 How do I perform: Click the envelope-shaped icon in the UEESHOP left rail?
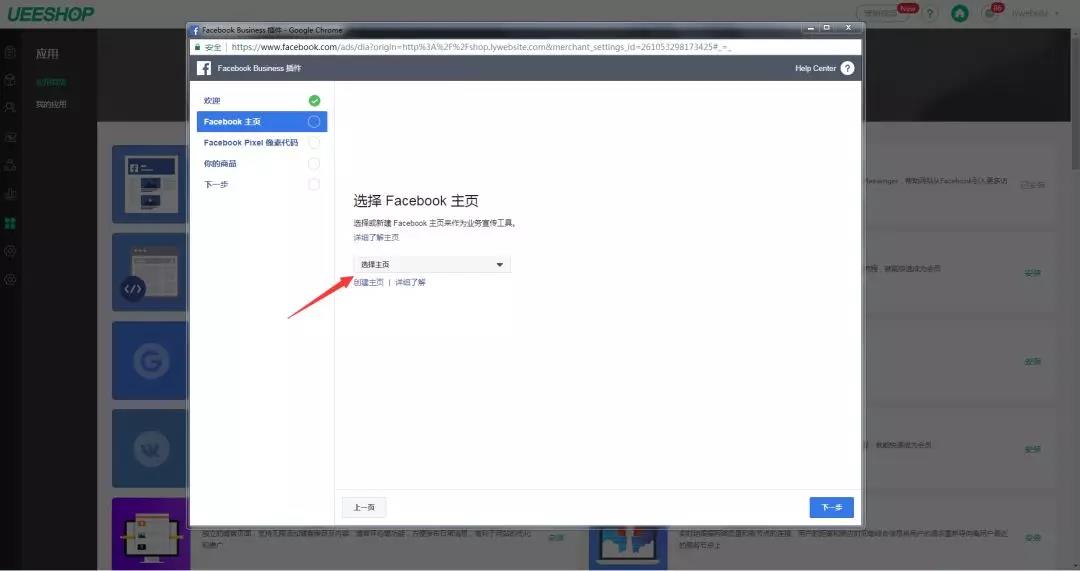[10, 137]
